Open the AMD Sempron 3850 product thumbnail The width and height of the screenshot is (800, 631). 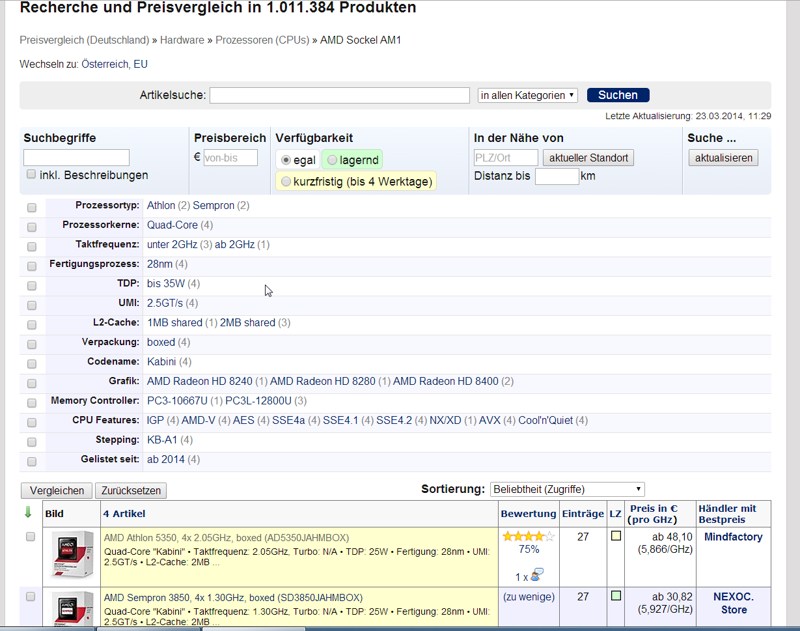pos(73,608)
